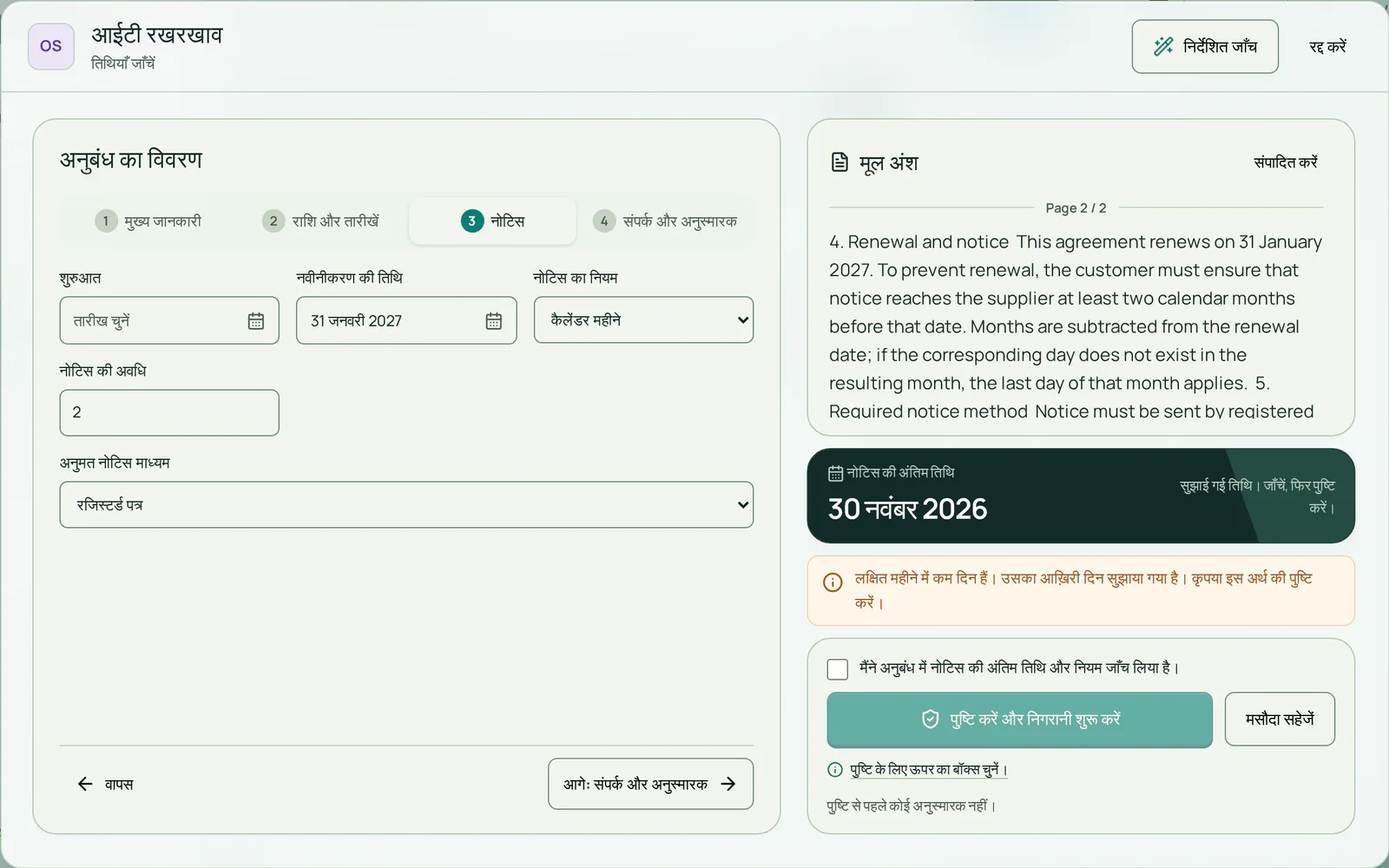
Task: Switch to step 2 राशि और तारीखें tab
Action: coord(321,221)
